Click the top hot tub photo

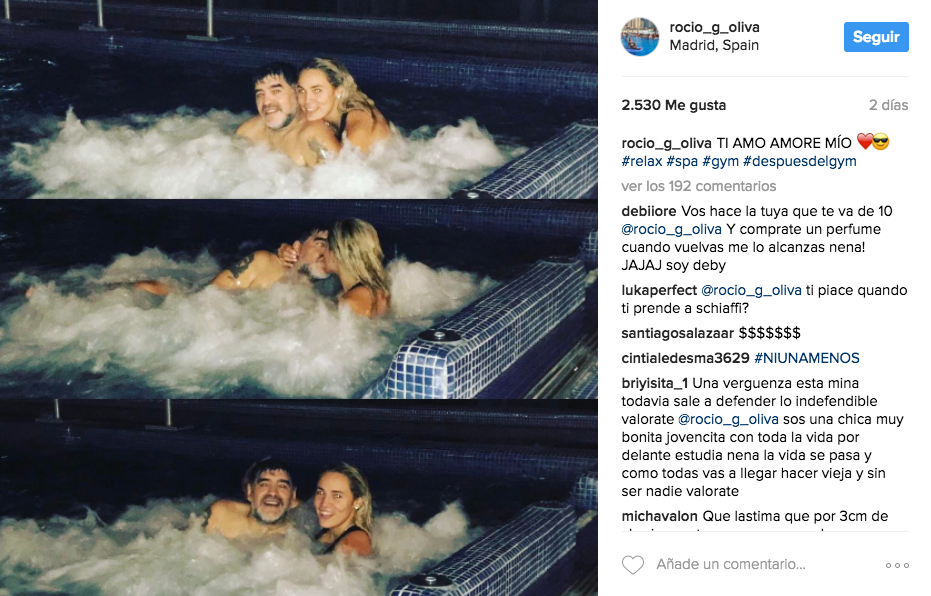pos(299,99)
